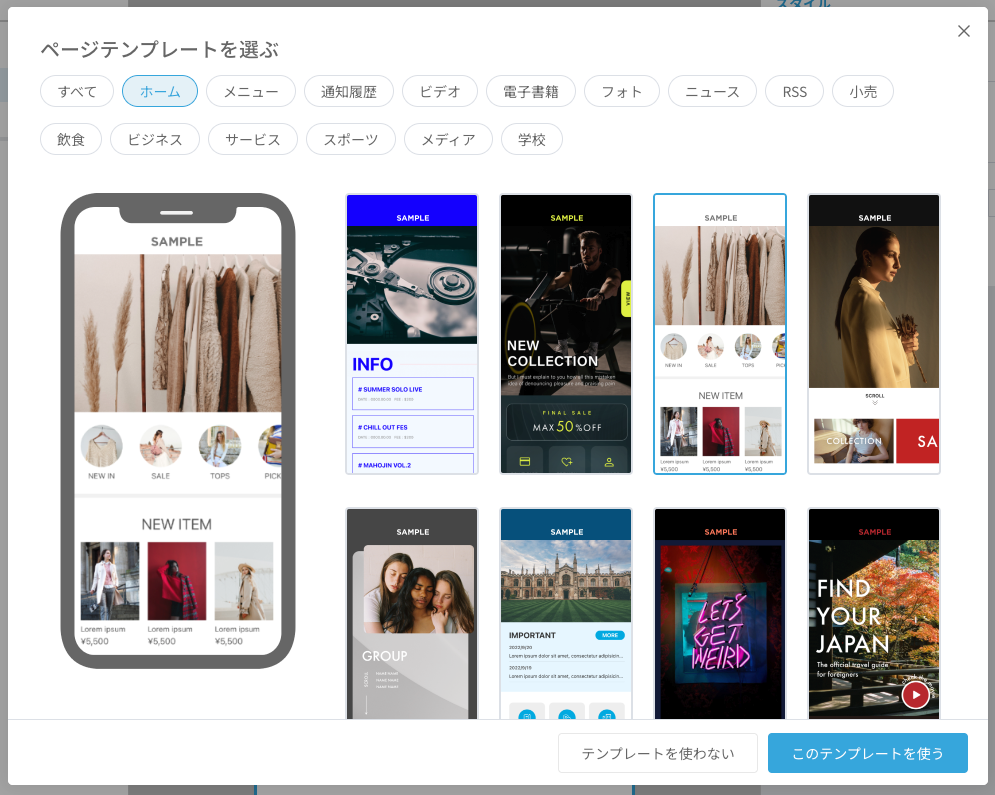Show スポーツ templates

pyautogui.click(x=350, y=139)
